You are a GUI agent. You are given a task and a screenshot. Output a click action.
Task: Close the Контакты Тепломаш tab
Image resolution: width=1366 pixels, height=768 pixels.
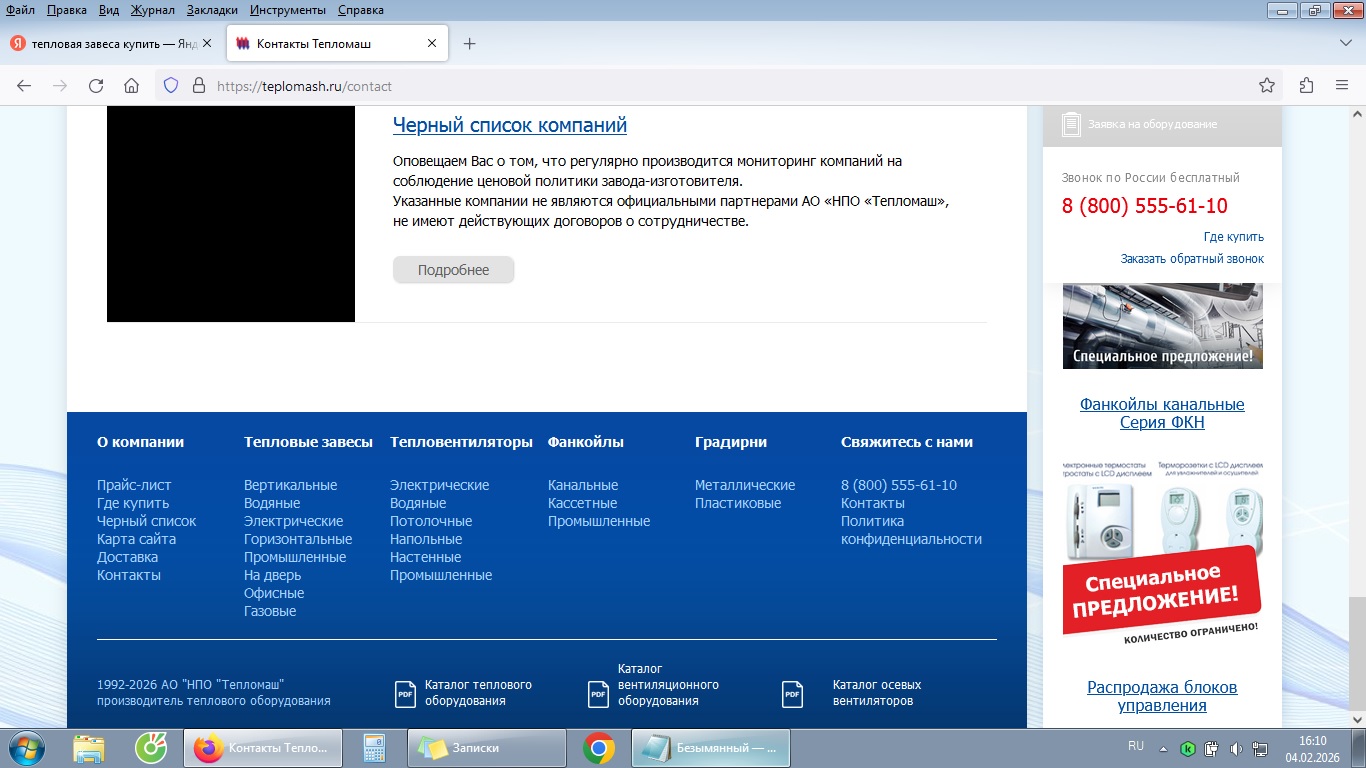coord(432,44)
